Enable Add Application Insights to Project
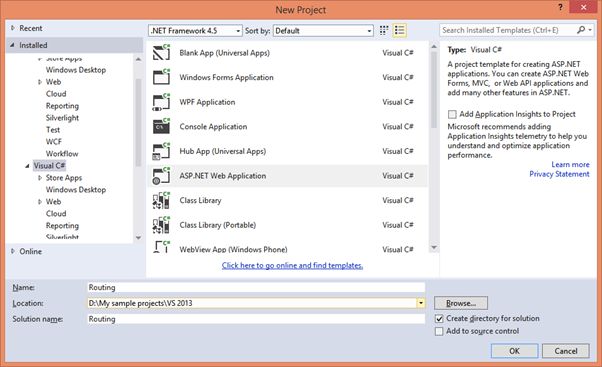This screenshot has width=602, height=367. pyautogui.click(x=452, y=114)
